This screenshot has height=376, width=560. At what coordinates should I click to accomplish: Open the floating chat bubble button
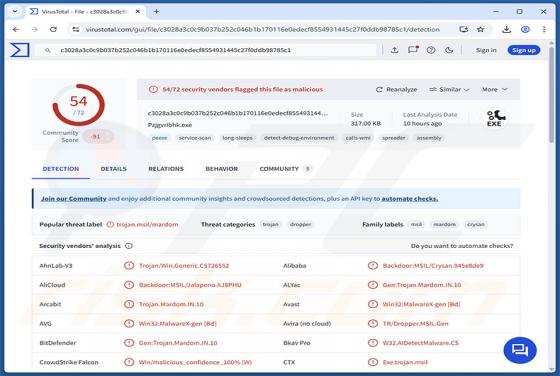point(520,350)
